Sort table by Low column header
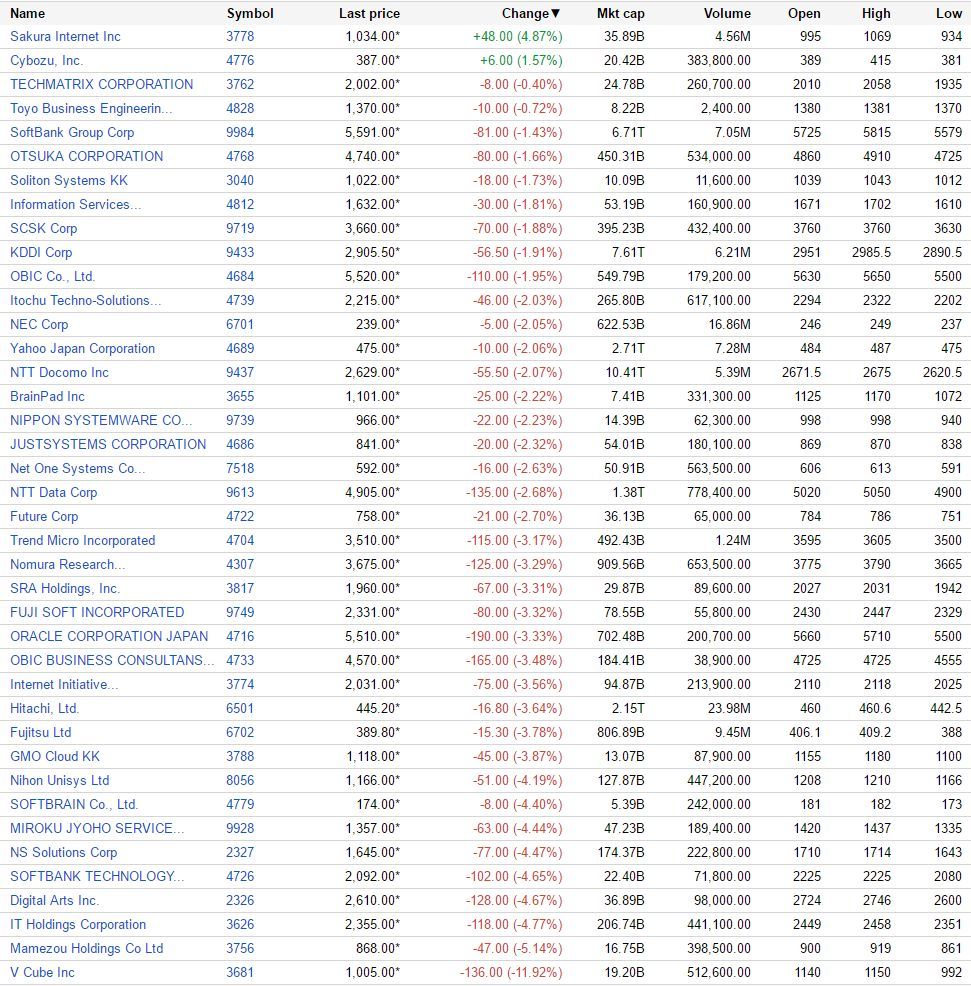971x986 pixels. pyautogui.click(x=948, y=13)
